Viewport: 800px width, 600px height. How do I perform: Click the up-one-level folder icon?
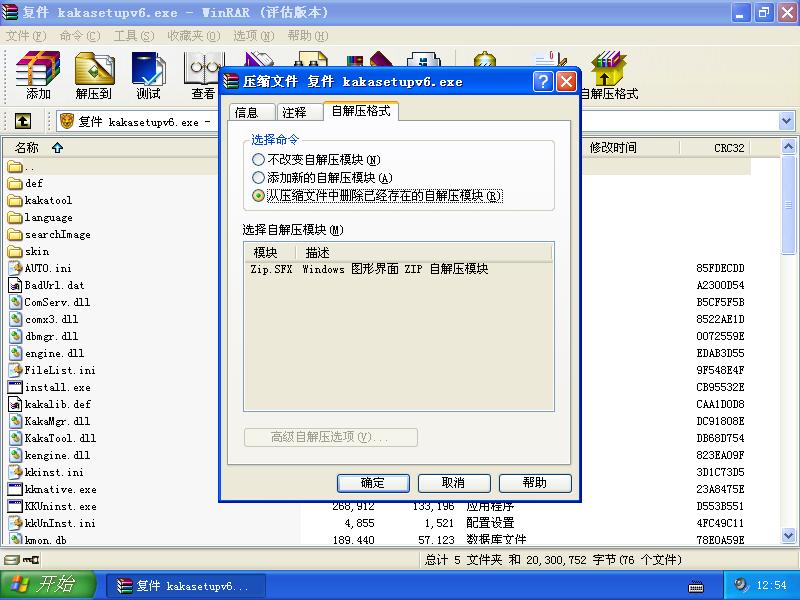(22, 121)
